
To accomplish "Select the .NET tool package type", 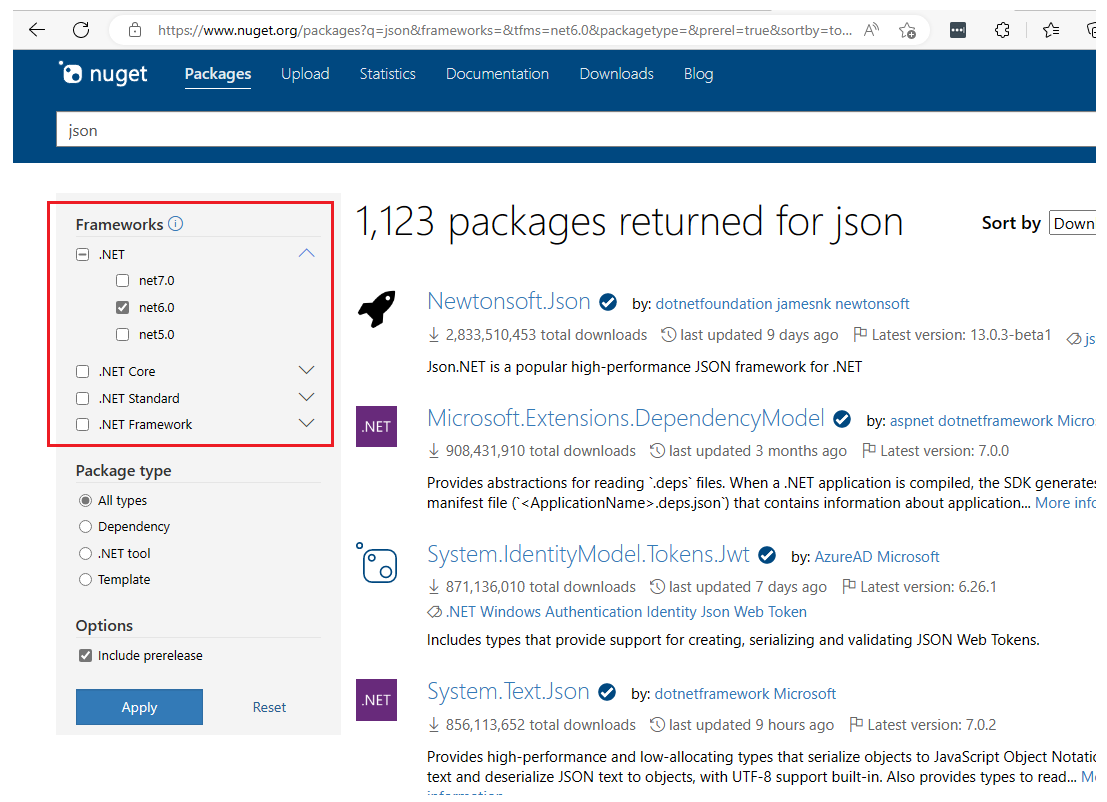I will tap(85, 553).
